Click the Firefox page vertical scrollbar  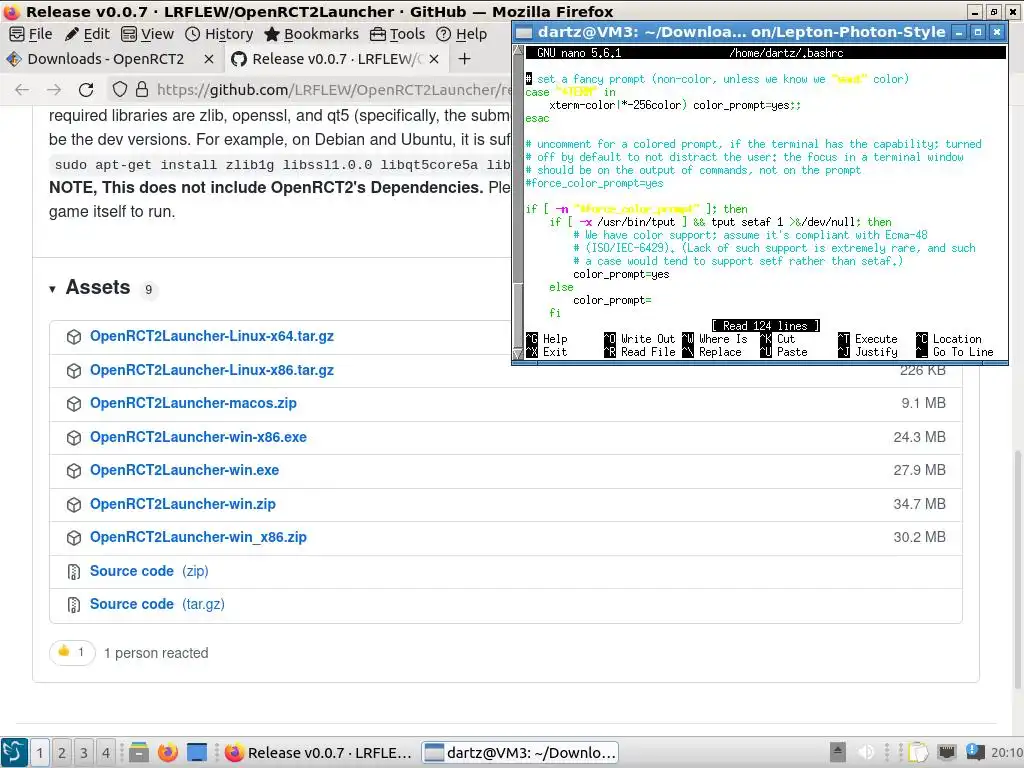point(1017,568)
